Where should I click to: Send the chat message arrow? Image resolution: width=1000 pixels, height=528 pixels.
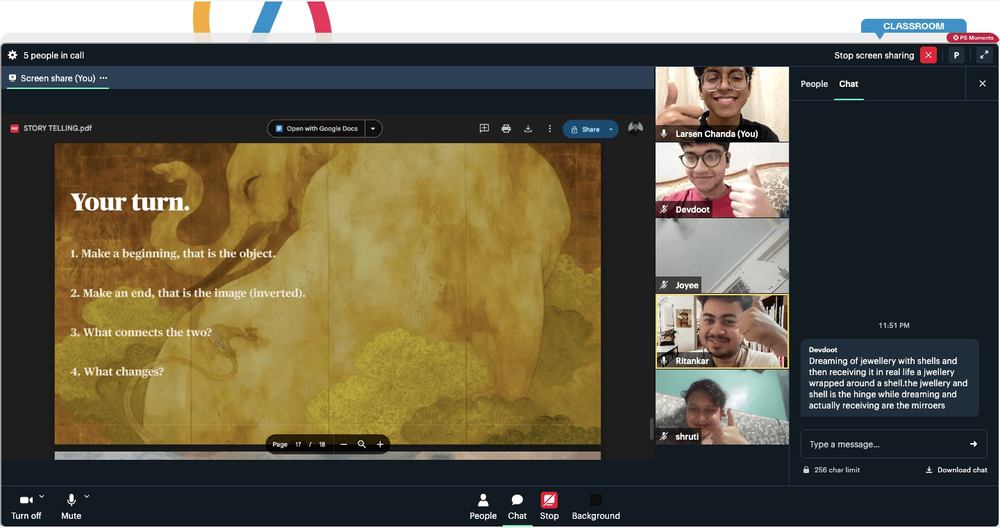coord(973,444)
